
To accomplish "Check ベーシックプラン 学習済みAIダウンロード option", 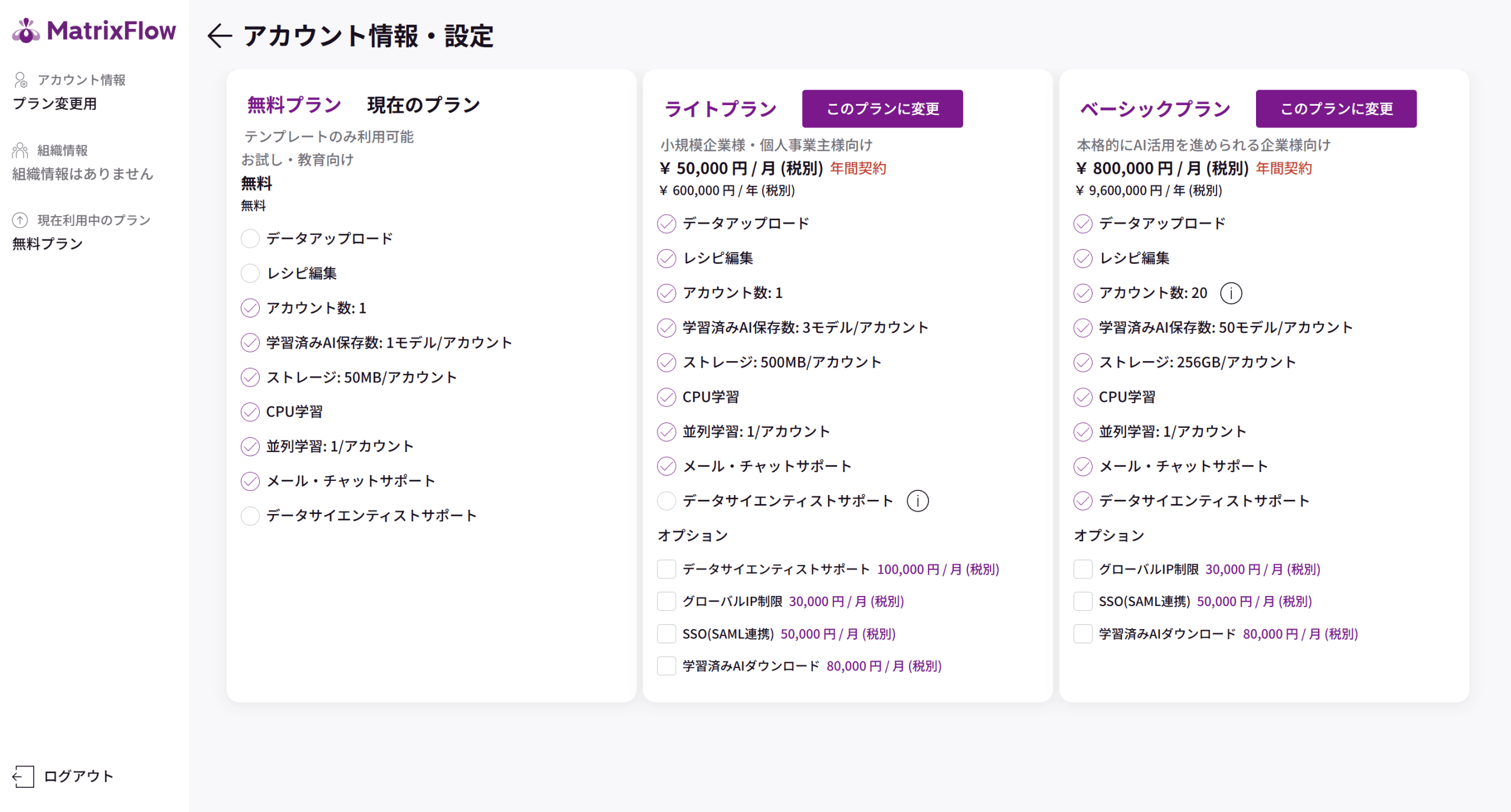I will (x=1083, y=634).
